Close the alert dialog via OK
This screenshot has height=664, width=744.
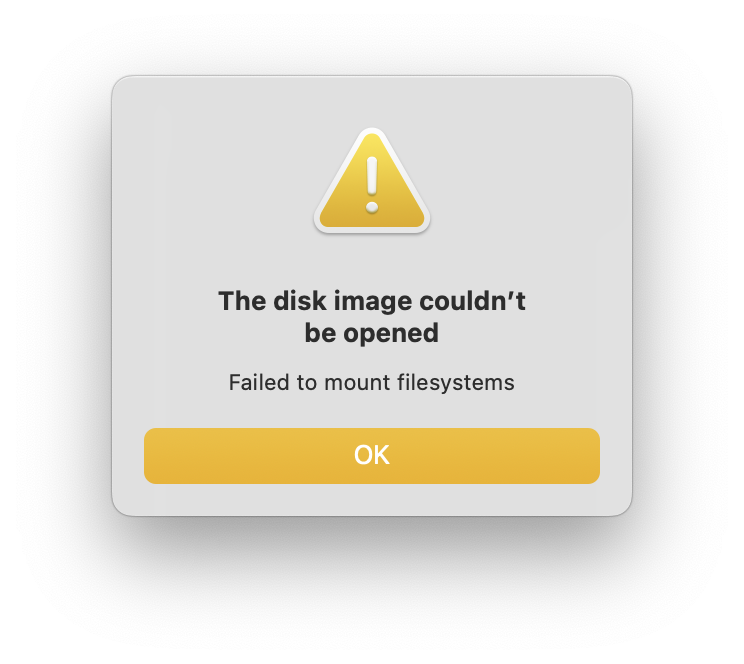(372, 456)
